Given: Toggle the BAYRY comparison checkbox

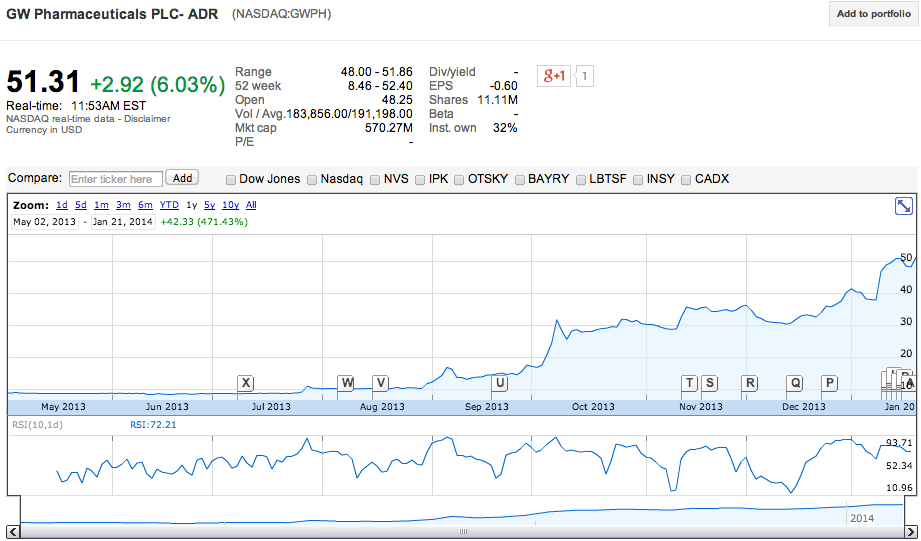Looking at the screenshot, I should pyautogui.click(x=520, y=180).
